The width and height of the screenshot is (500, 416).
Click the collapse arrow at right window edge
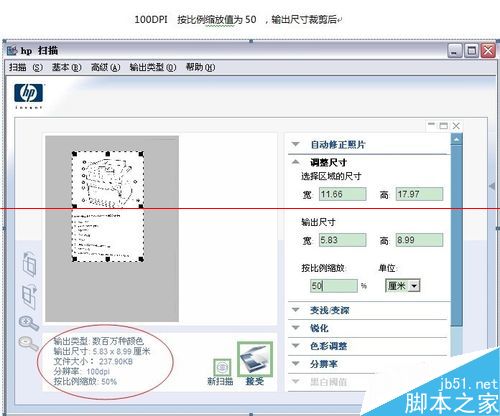pyautogui.click(x=492, y=186)
